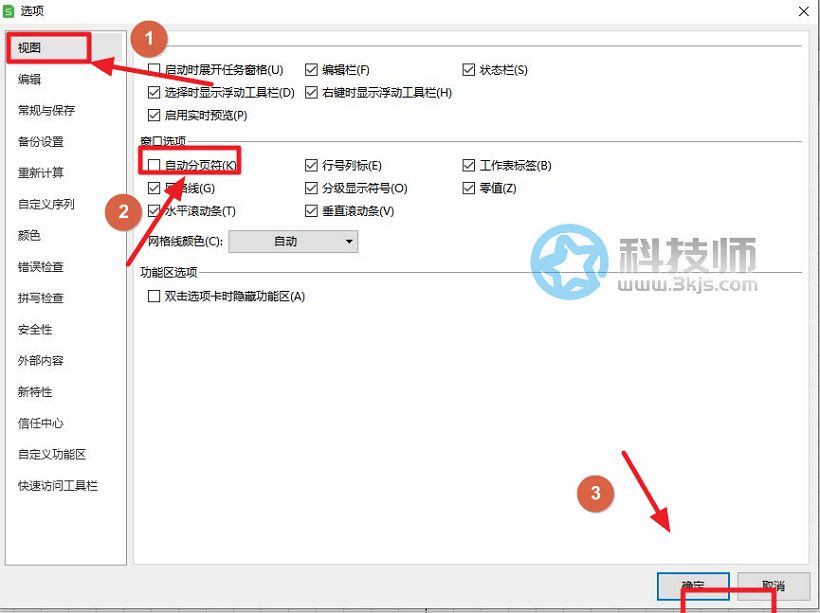Screen dimensions: 820x613
Task: Click the WPS spreadsheet icon in title bar
Action: tap(10, 10)
